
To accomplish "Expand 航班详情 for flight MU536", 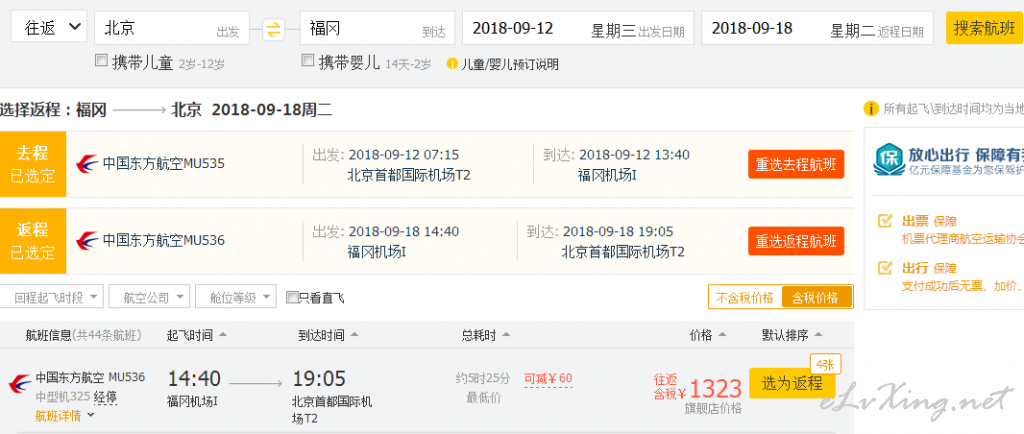I will (65, 415).
